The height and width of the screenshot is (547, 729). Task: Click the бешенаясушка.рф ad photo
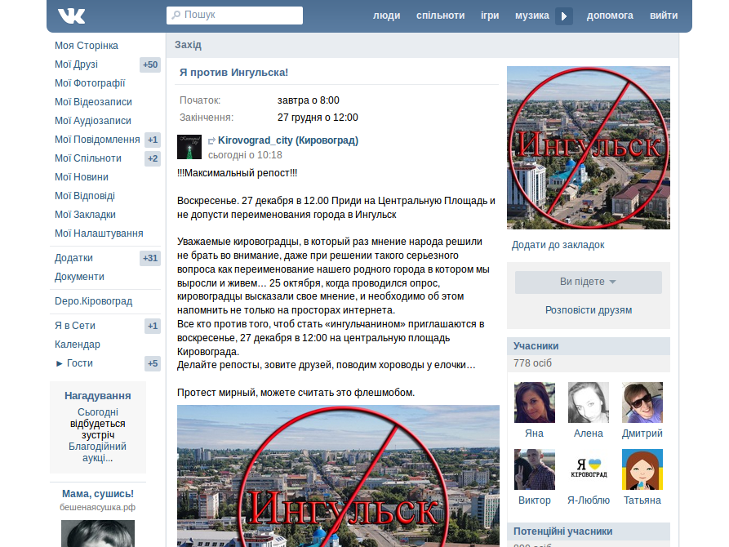98,533
